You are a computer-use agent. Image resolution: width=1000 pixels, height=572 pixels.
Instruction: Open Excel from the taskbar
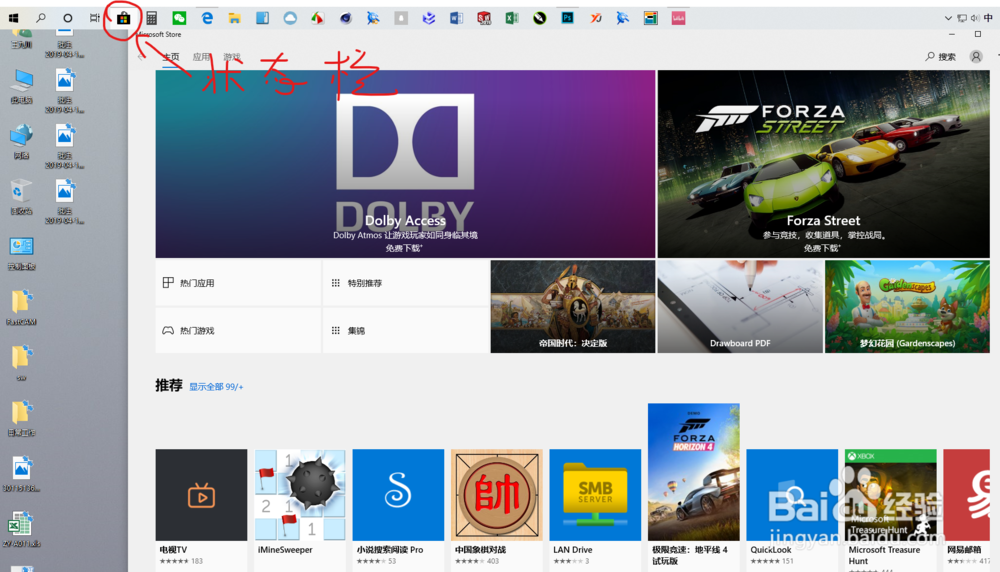click(512, 18)
